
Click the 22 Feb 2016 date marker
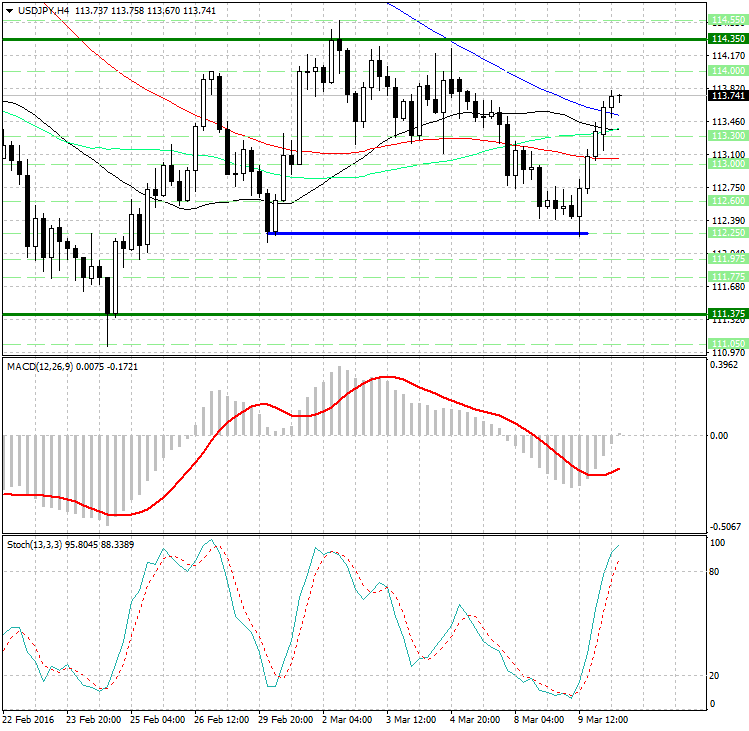pos(30,719)
